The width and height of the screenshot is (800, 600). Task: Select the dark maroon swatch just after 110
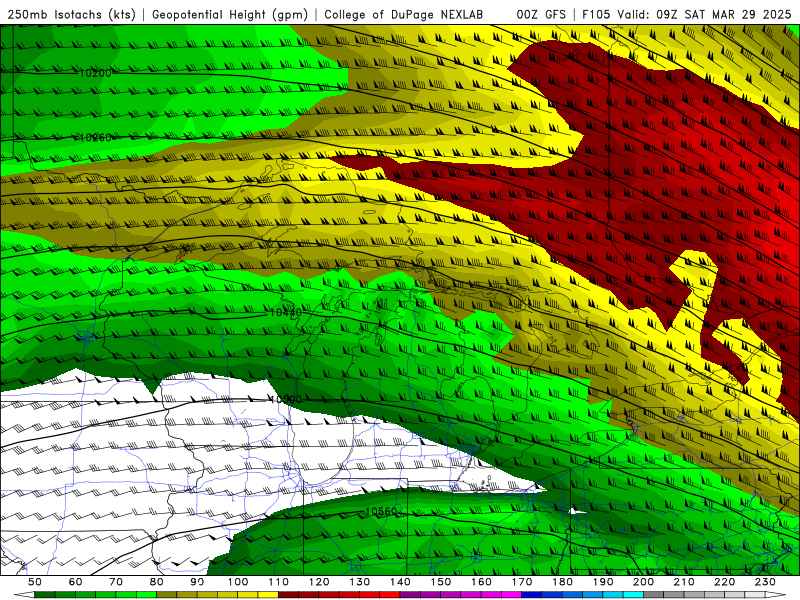288,595
